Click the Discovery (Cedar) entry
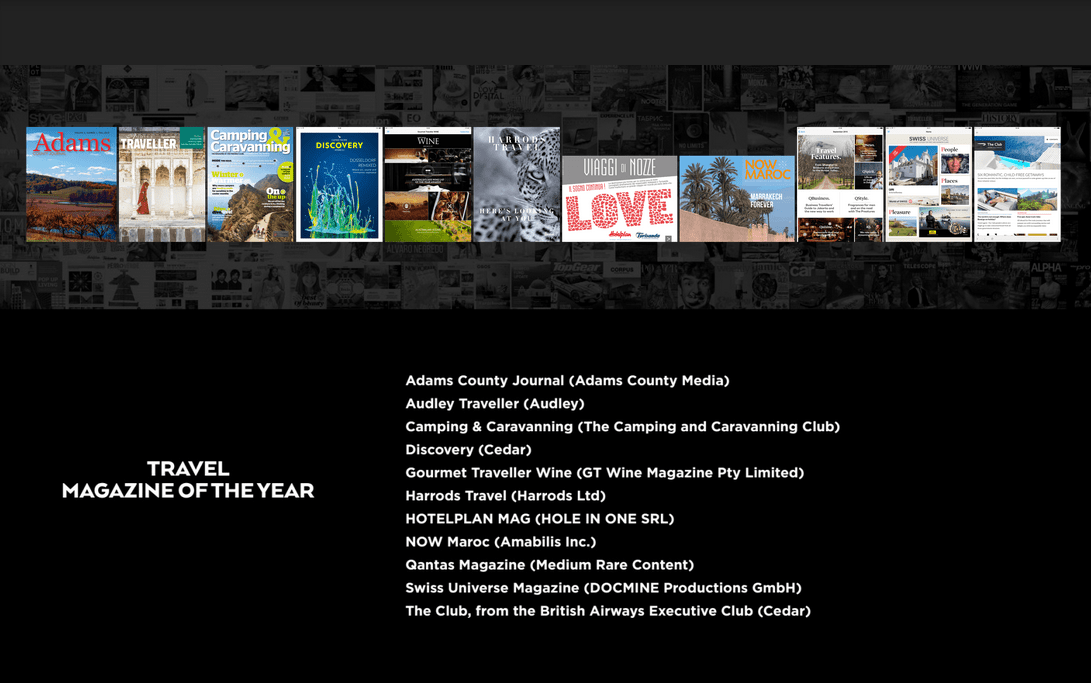The image size is (1091, 683). [x=468, y=449]
